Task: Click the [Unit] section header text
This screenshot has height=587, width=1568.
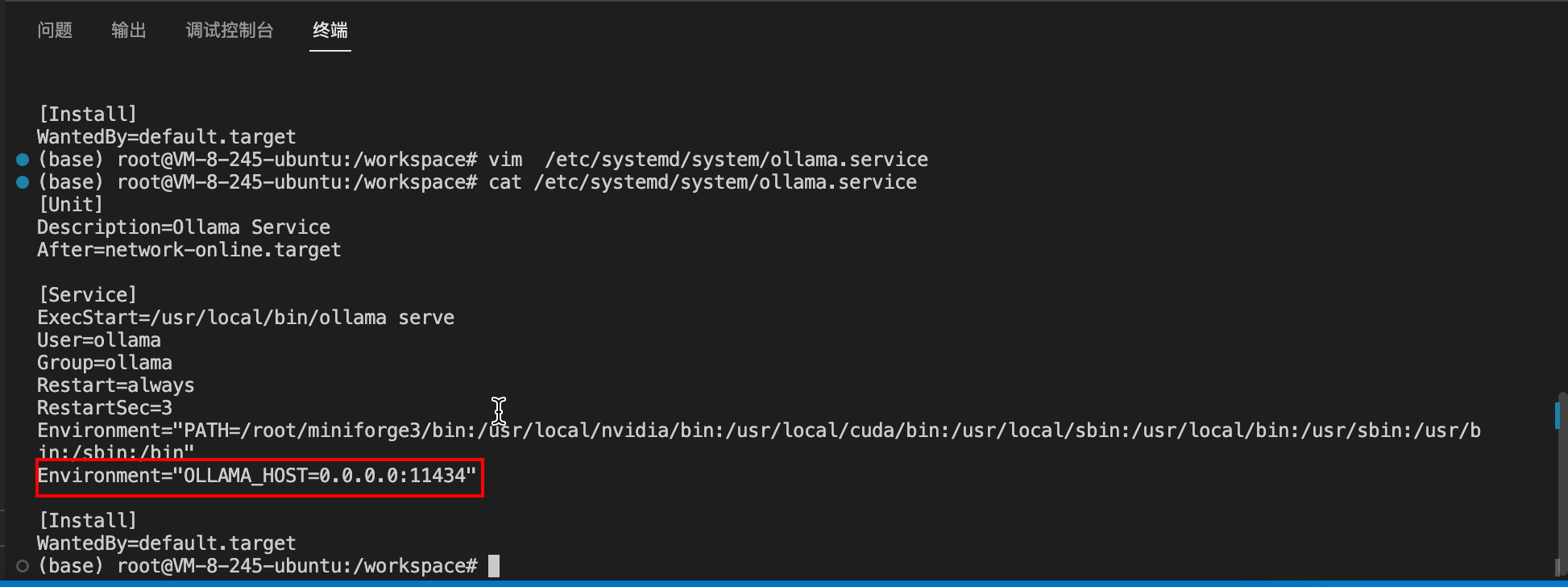Action: pyautogui.click(x=71, y=205)
